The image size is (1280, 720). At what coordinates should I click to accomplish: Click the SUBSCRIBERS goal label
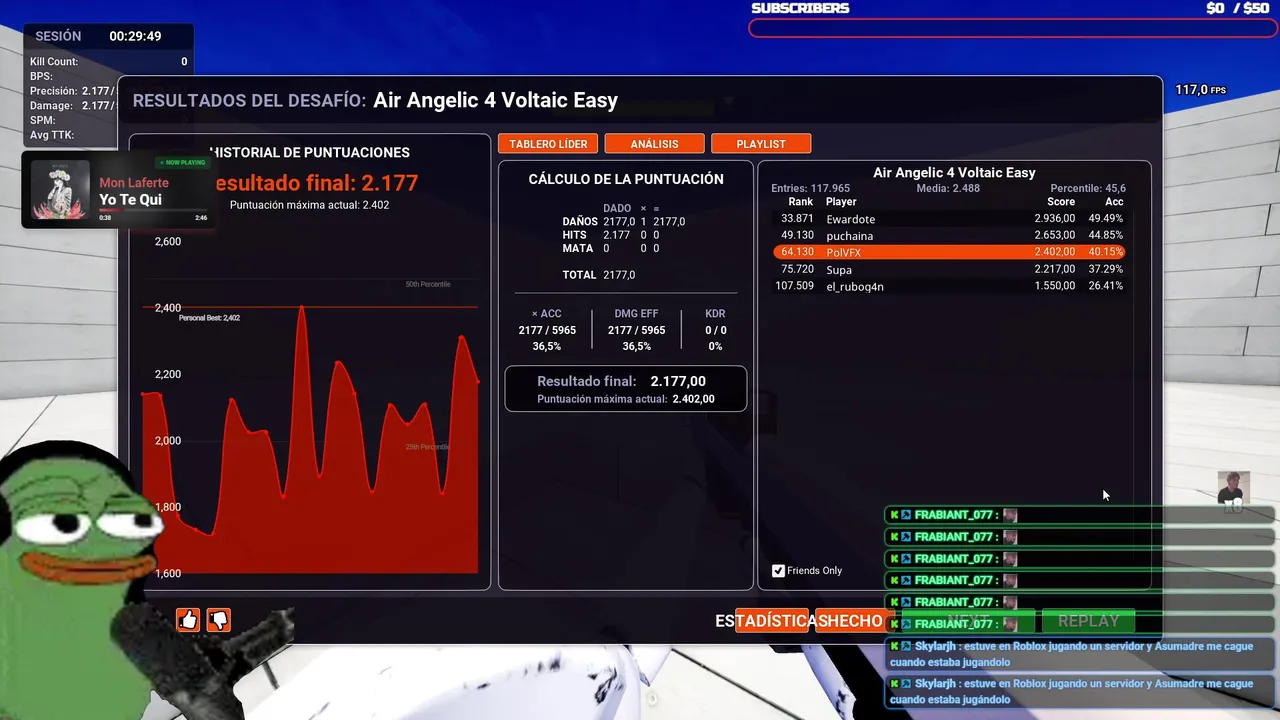pyautogui.click(x=800, y=8)
